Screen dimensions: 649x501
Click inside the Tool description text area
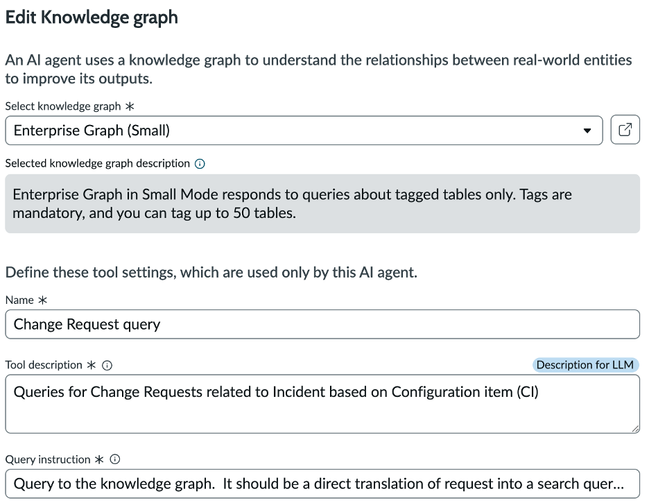pyautogui.click(x=322, y=404)
